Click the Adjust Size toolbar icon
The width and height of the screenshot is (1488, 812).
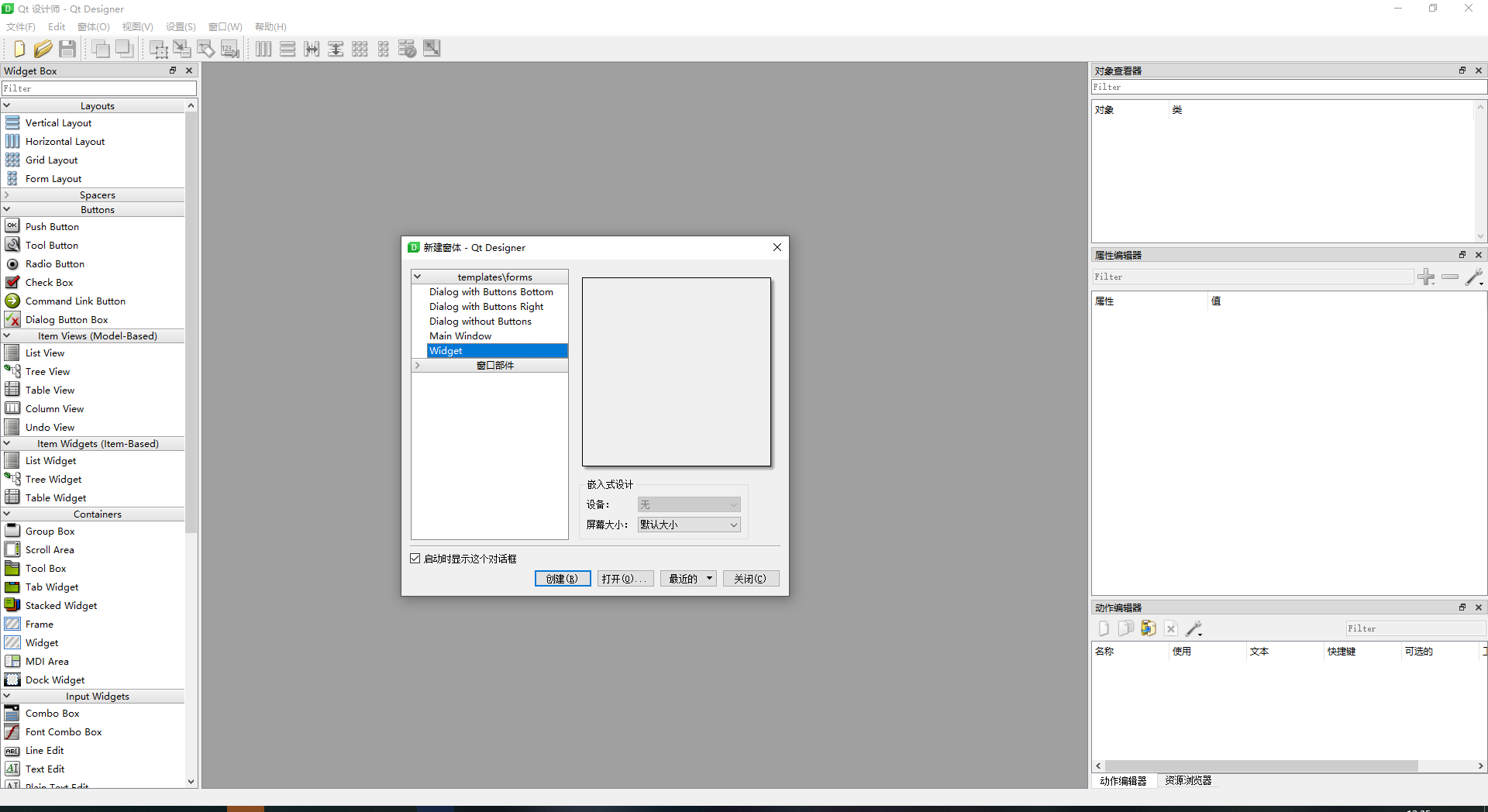click(x=432, y=49)
